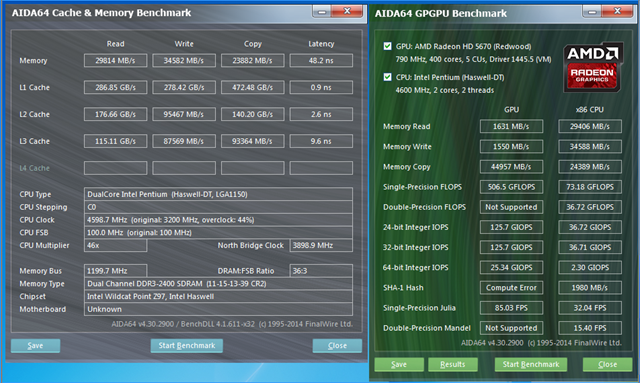
Task: Click the Memory Type DDR3-2400 field
Action: [x=218, y=284]
